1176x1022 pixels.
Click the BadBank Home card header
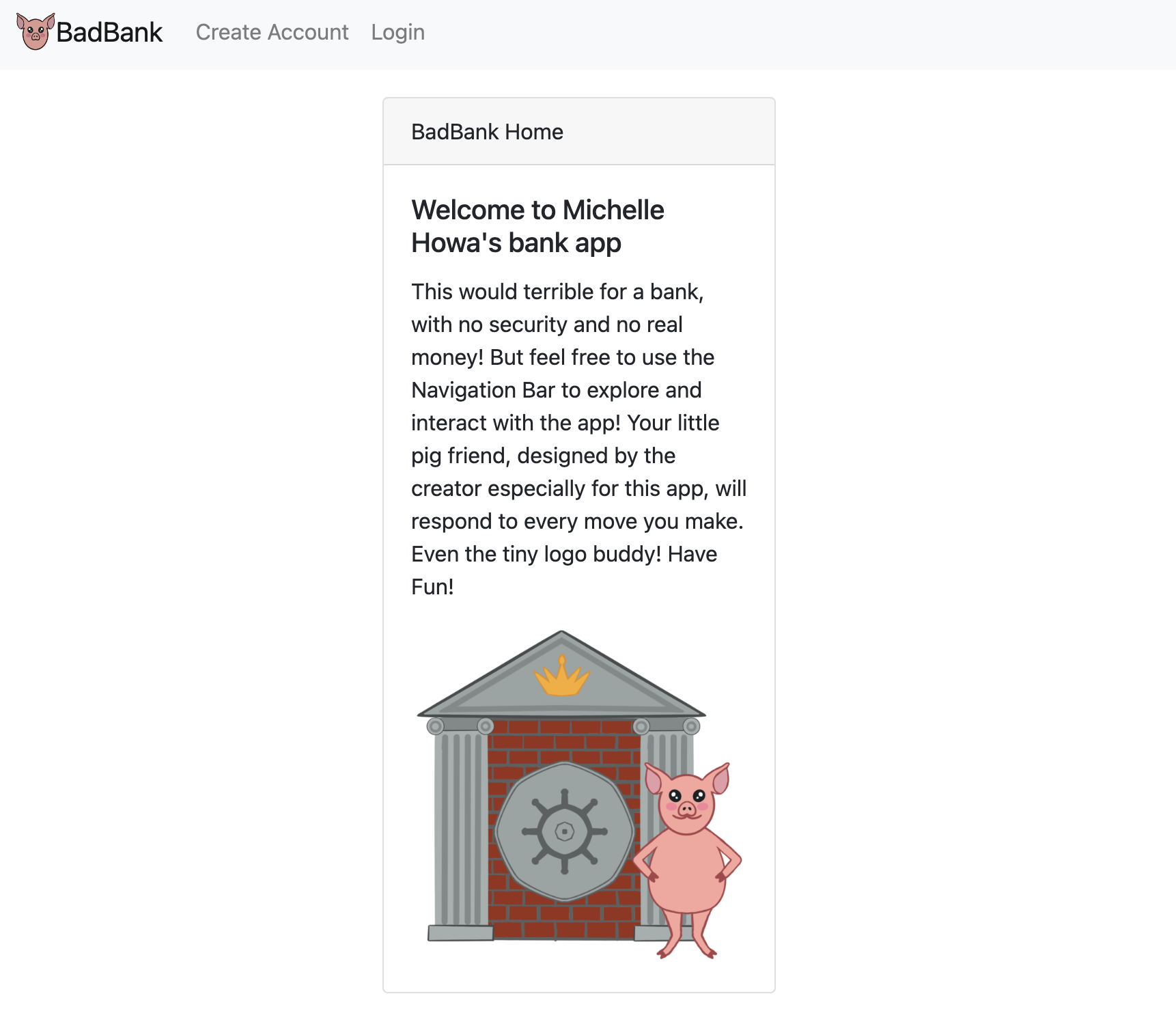coord(487,131)
